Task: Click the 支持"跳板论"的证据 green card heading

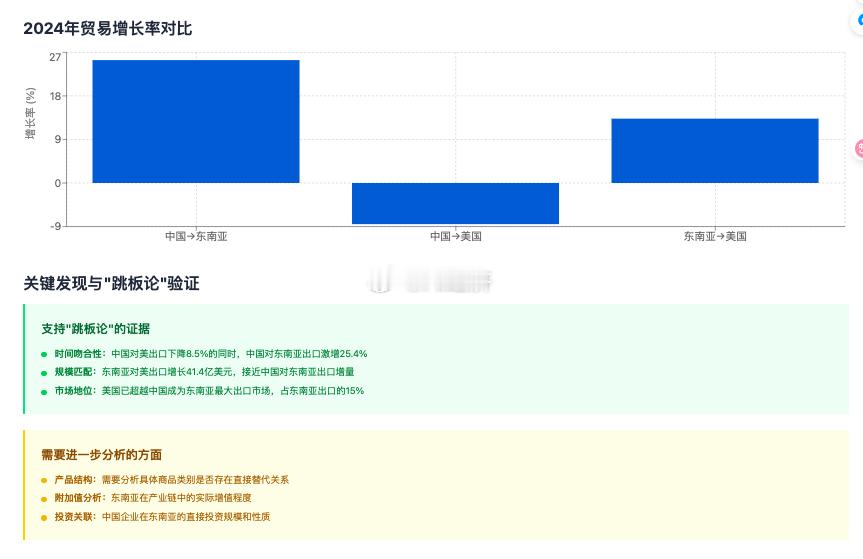Action: pos(96,328)
